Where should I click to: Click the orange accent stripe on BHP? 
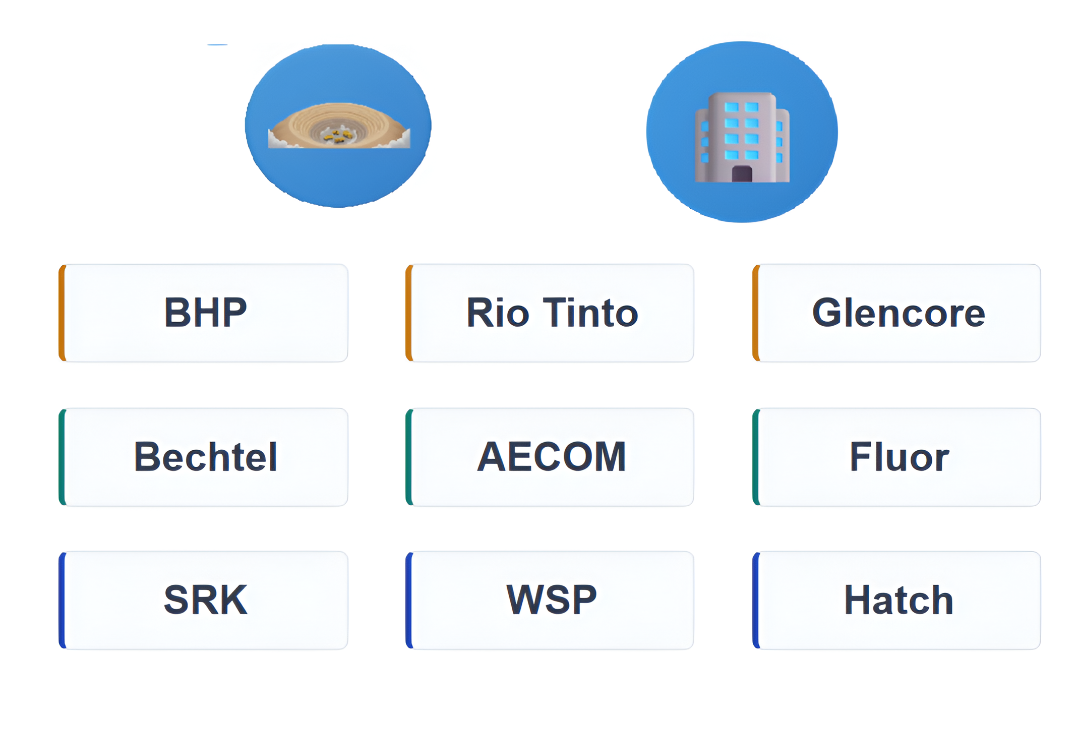coord(62,313)
